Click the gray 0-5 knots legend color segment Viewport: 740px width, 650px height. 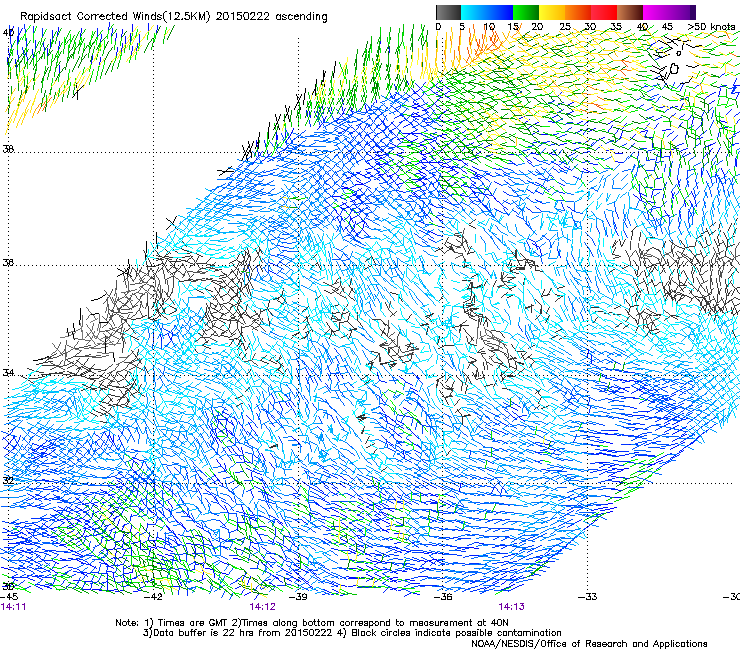[x=448, y=12]
